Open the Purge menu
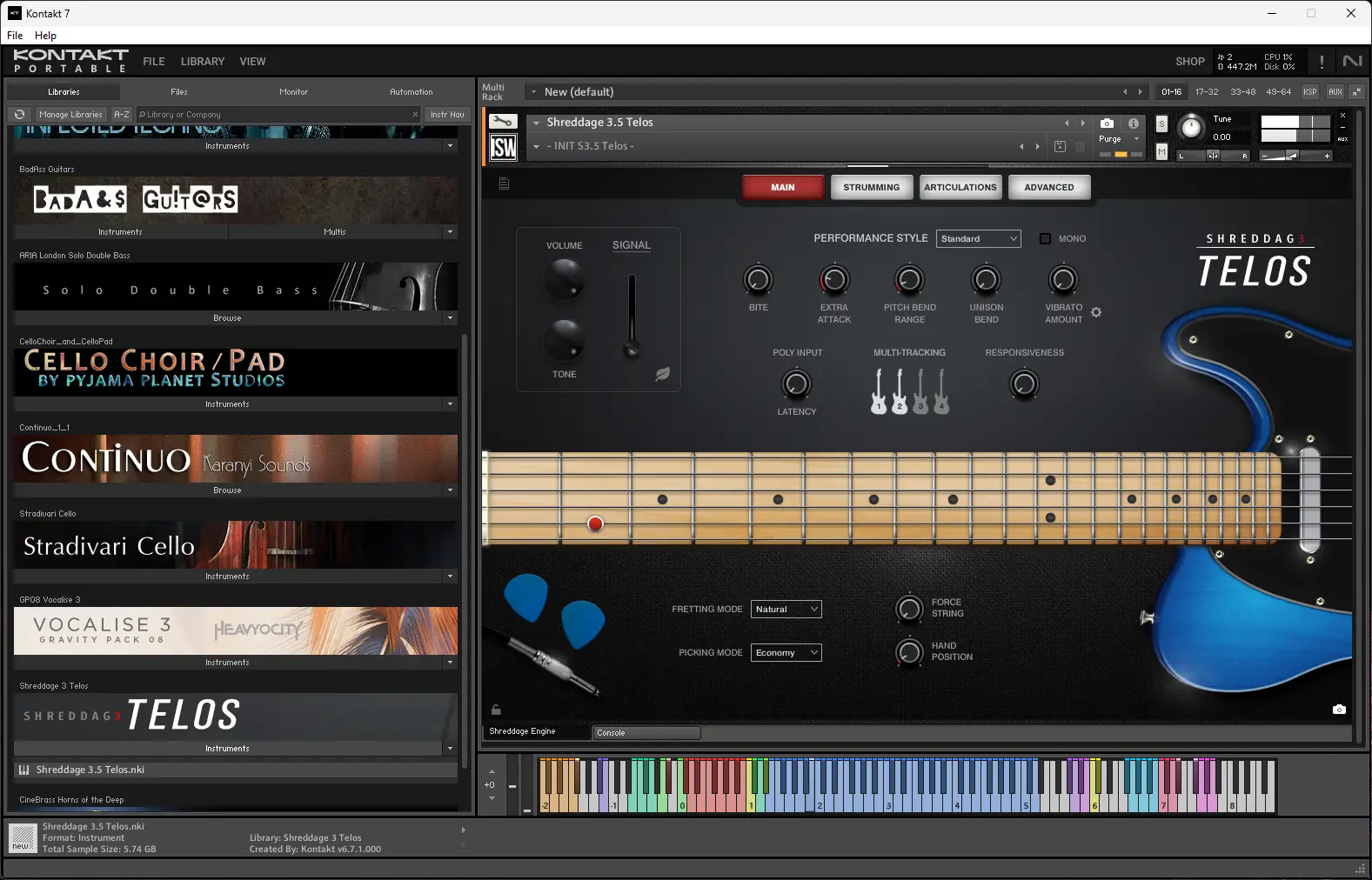 pos(1119,139)
